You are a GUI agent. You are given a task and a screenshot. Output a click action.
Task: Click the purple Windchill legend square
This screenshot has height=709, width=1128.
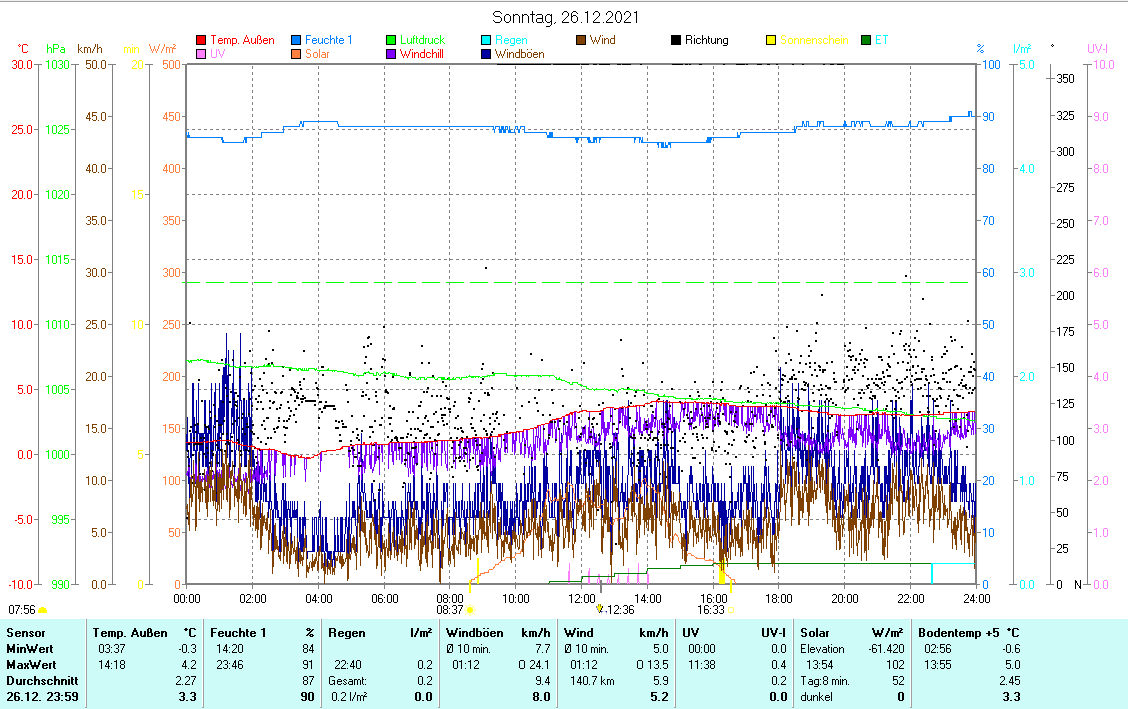tap(391, 54)
